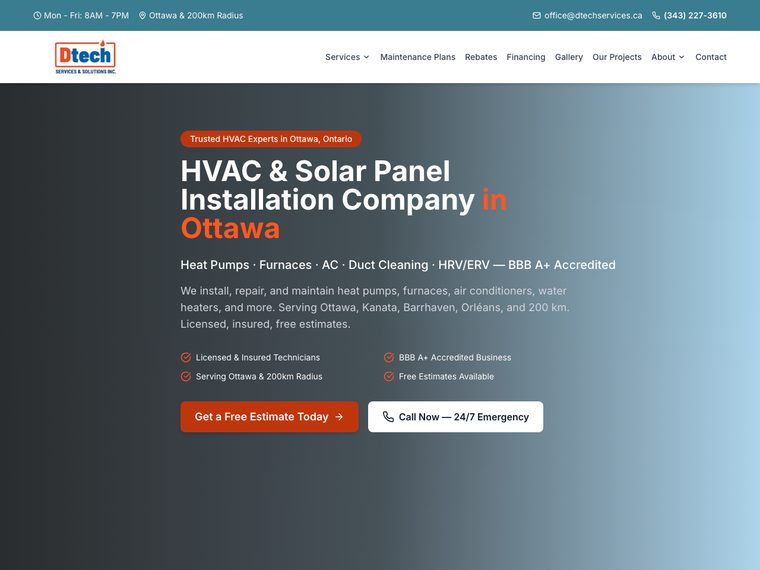Screen dimensions: 760x570
Task: Expand the Services dropdown chevron
Action: click(366, 57)
